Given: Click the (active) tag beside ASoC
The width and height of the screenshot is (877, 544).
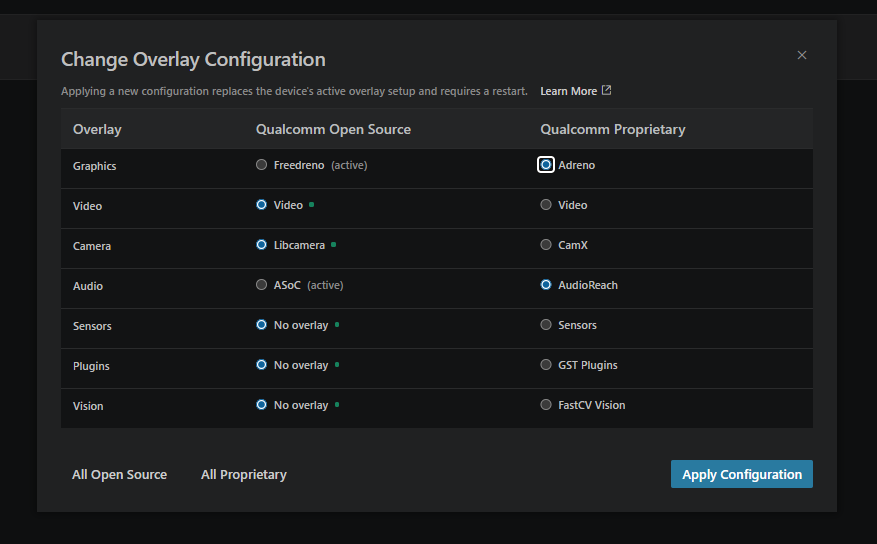Looking at the screenshot, I should [x=325, y=285].
